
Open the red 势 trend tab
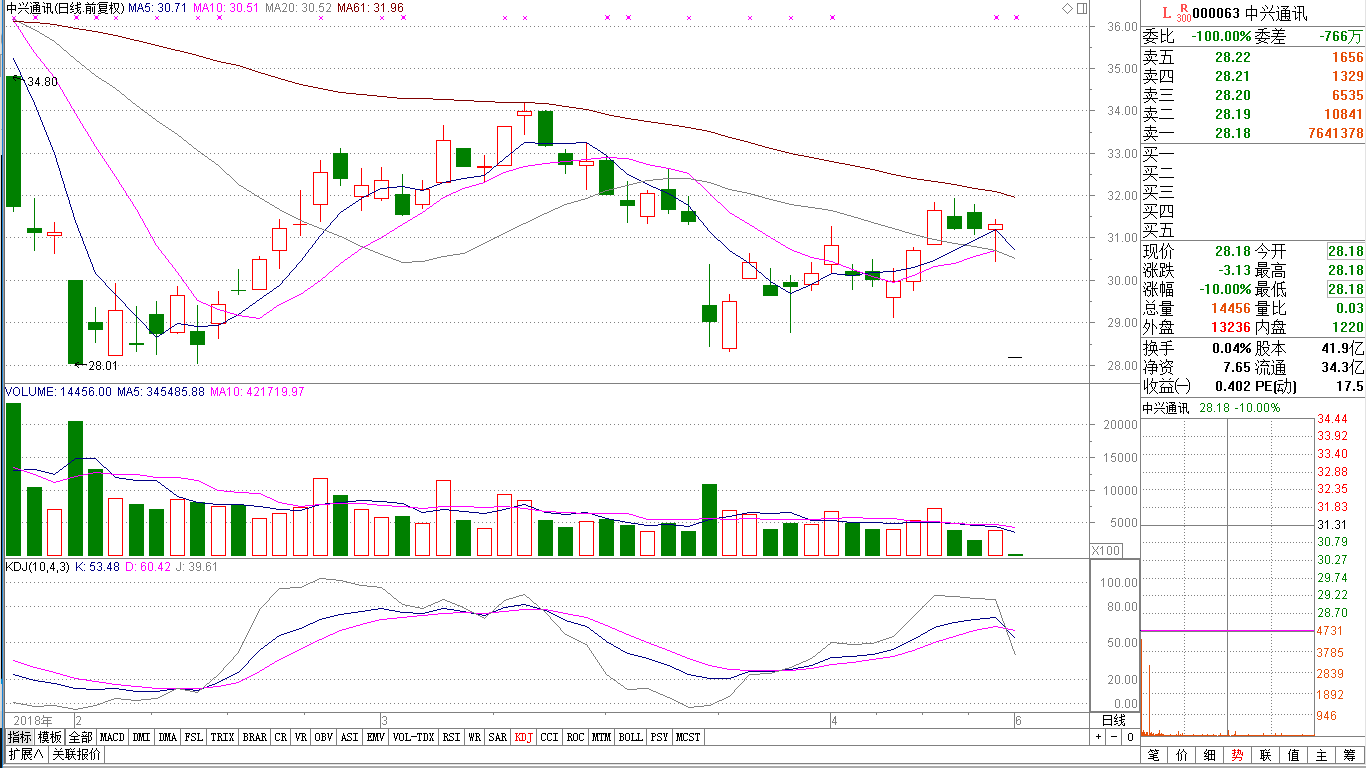coord(1238,755)
